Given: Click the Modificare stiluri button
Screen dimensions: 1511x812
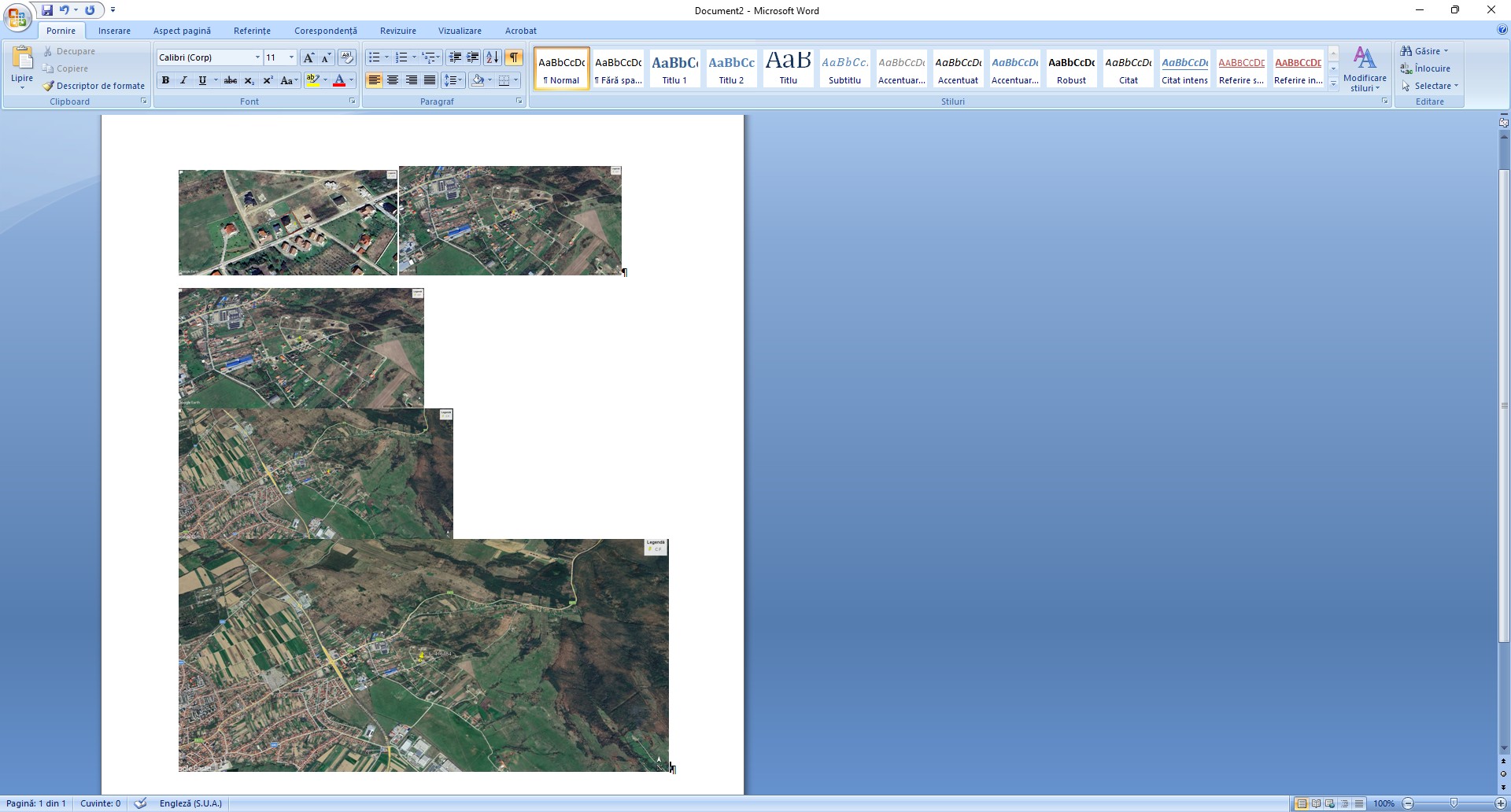Looking at the screenshot, I should (1365, 69).
